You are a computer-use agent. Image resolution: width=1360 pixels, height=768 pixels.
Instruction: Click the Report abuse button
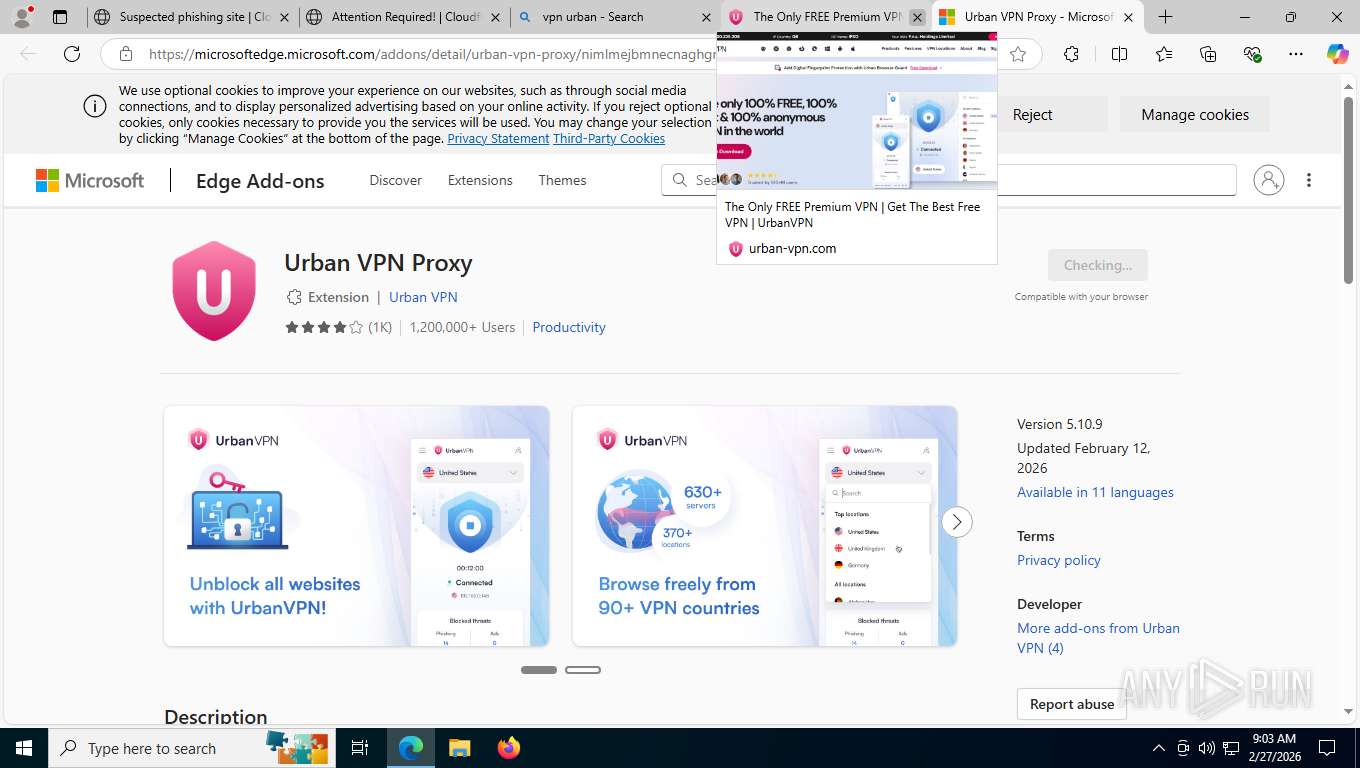pyautogui.click(x=1072, y=704)
